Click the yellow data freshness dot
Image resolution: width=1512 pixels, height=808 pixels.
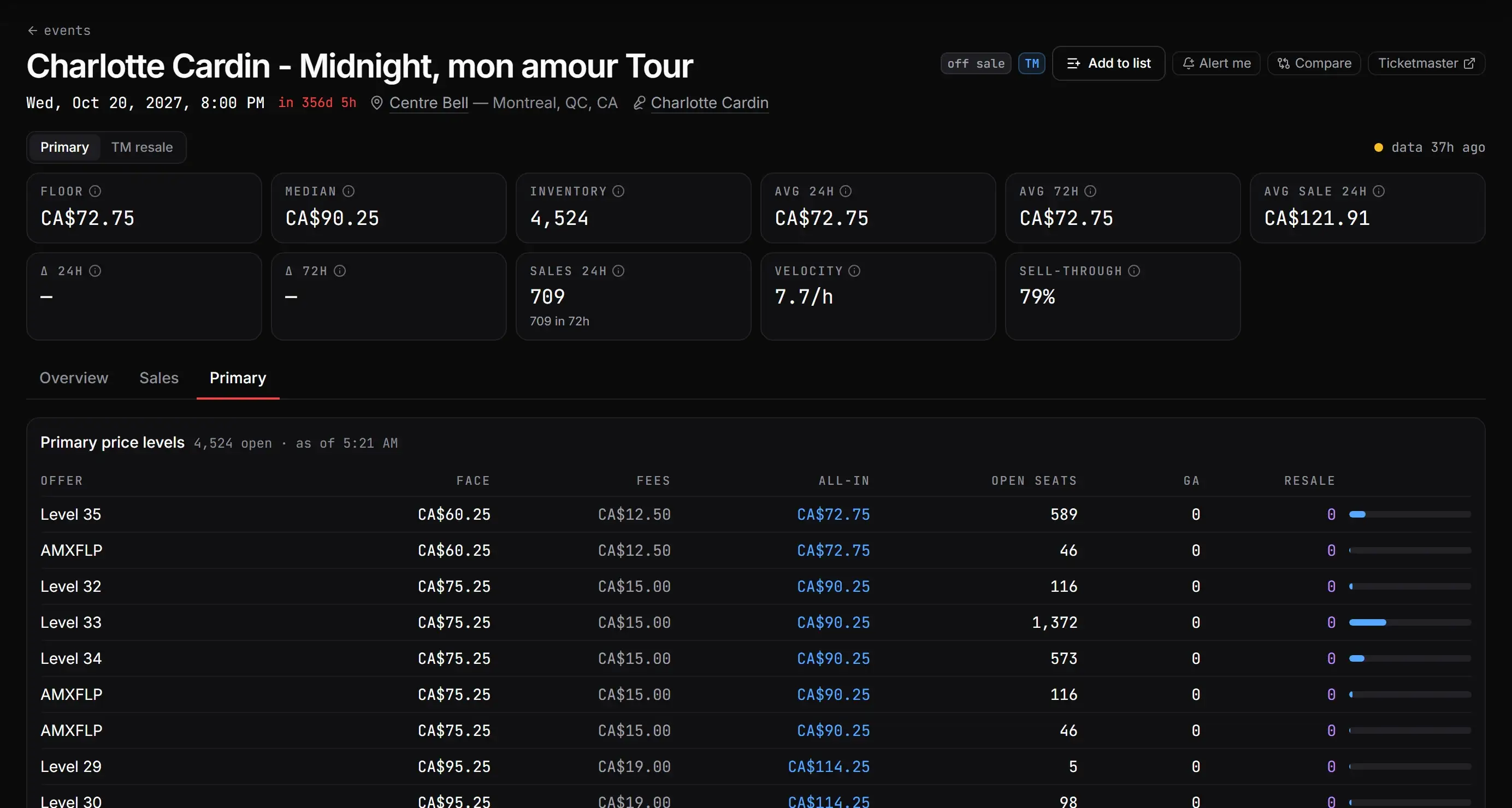(1378, 148)
